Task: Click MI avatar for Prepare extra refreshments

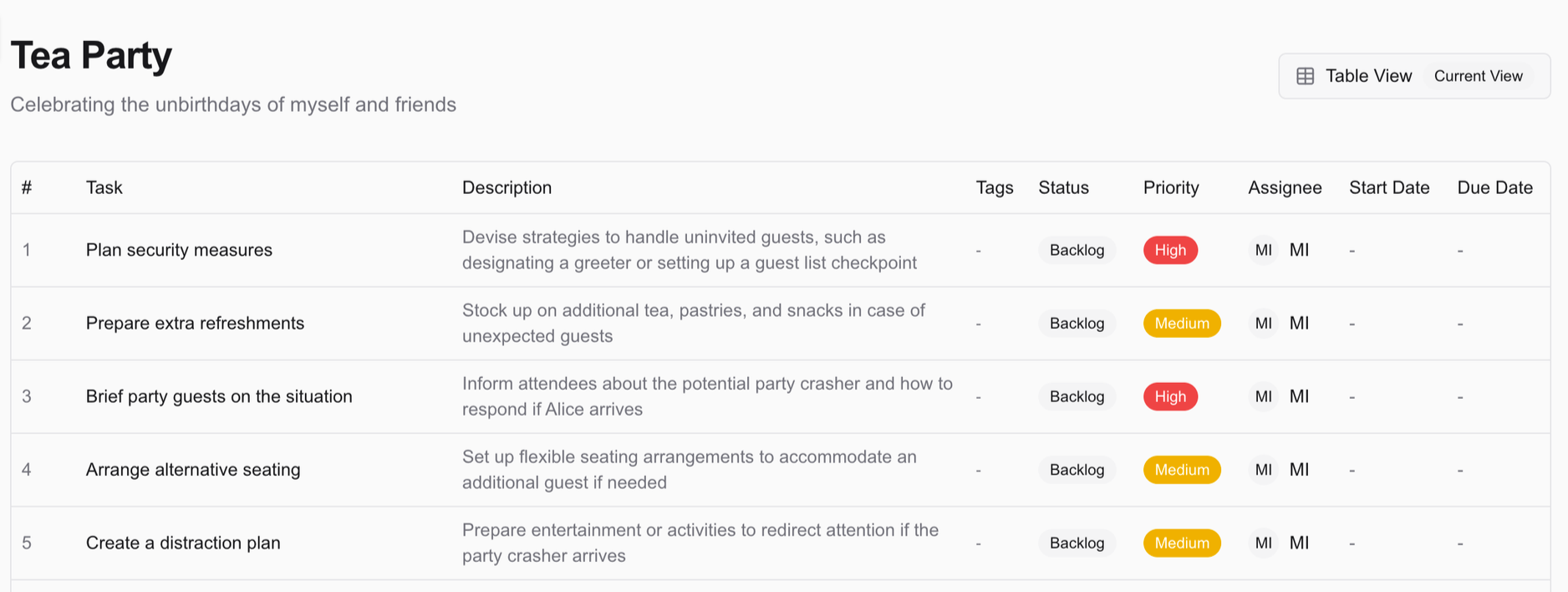Action: coord(1263,324)
